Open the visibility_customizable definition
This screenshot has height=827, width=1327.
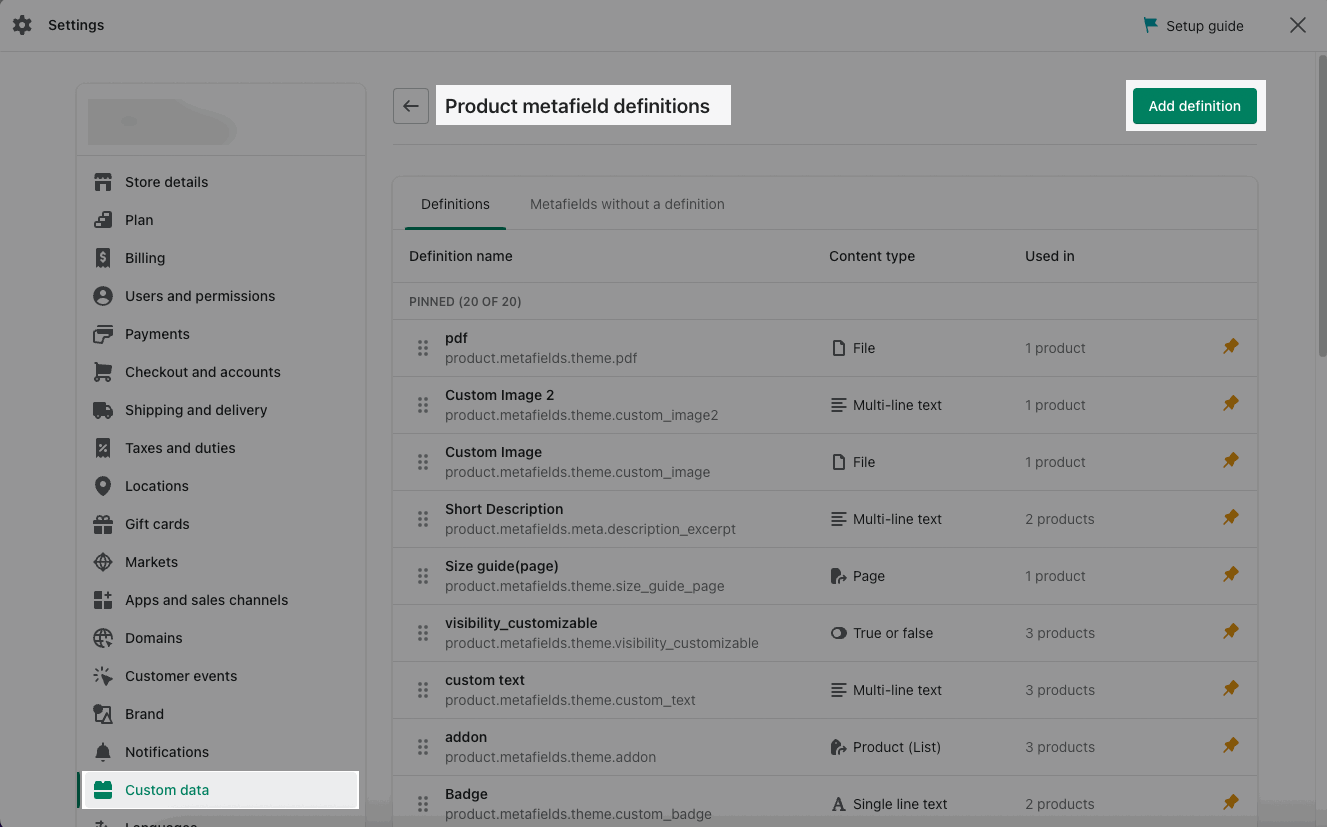[x=825, y=633]
